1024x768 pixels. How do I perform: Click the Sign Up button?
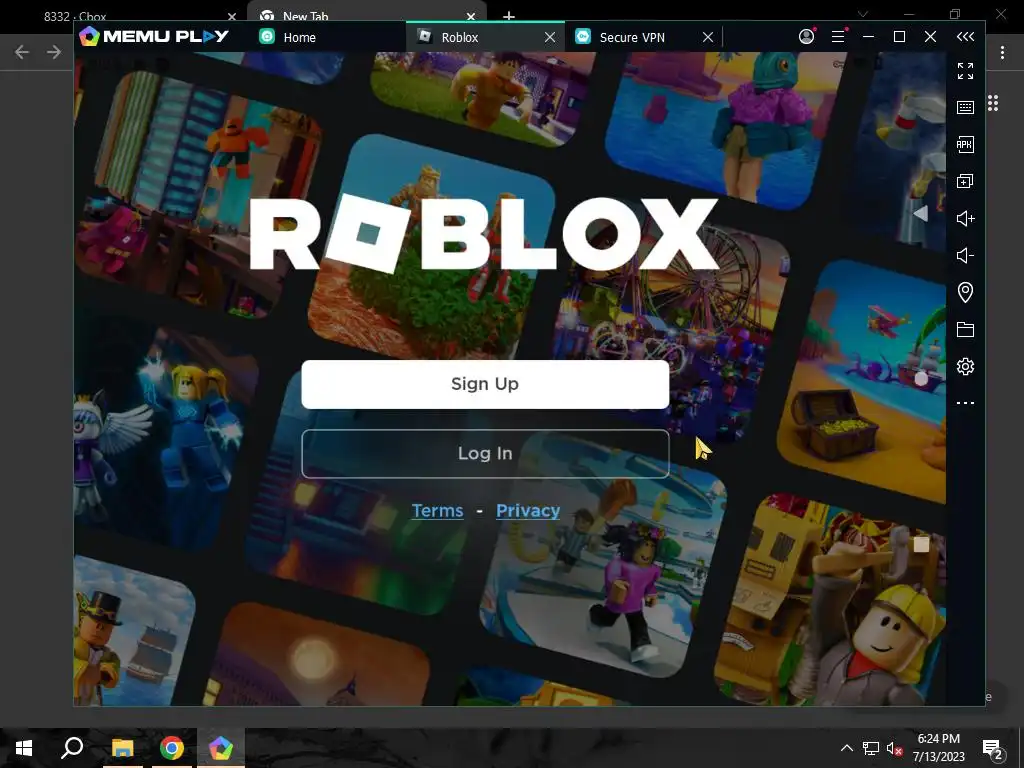[x=485, y=384]
